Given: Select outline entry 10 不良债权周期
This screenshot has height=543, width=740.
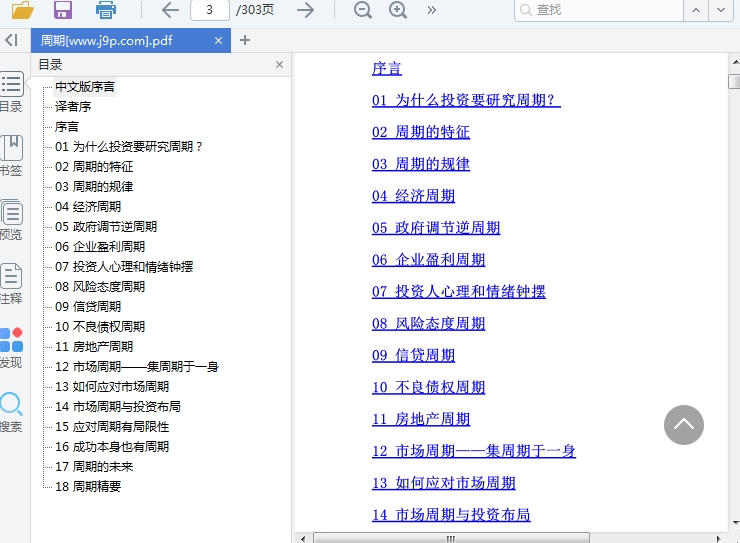Looking at the screenshot, I should [100, 326].
